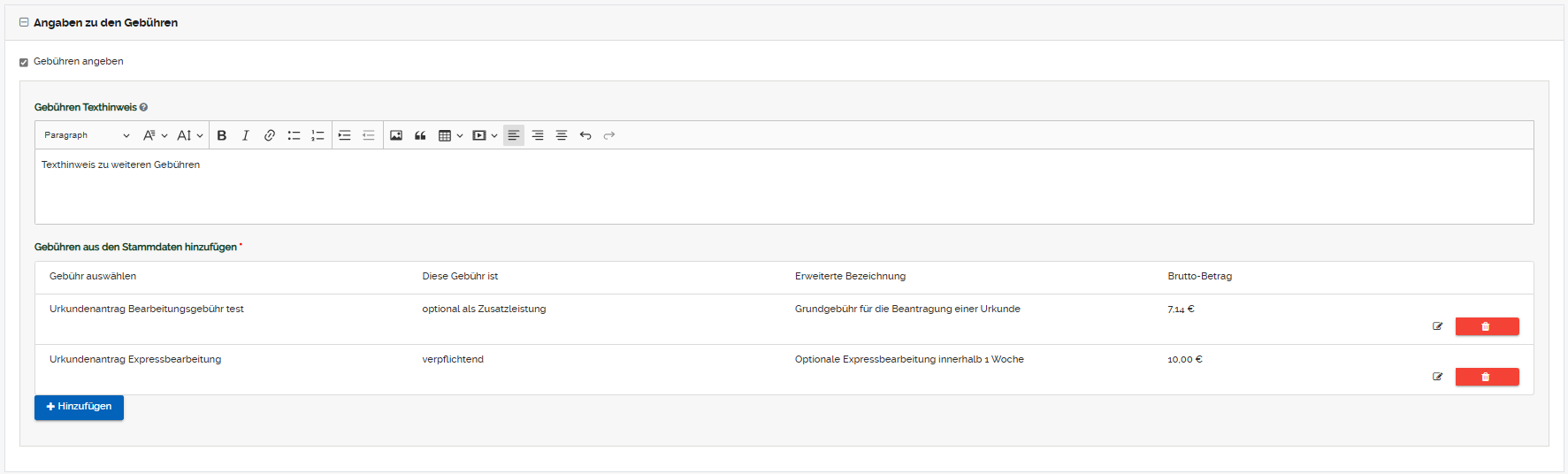
Task: Create a numbered list
Action: click(x=317, y=135)
